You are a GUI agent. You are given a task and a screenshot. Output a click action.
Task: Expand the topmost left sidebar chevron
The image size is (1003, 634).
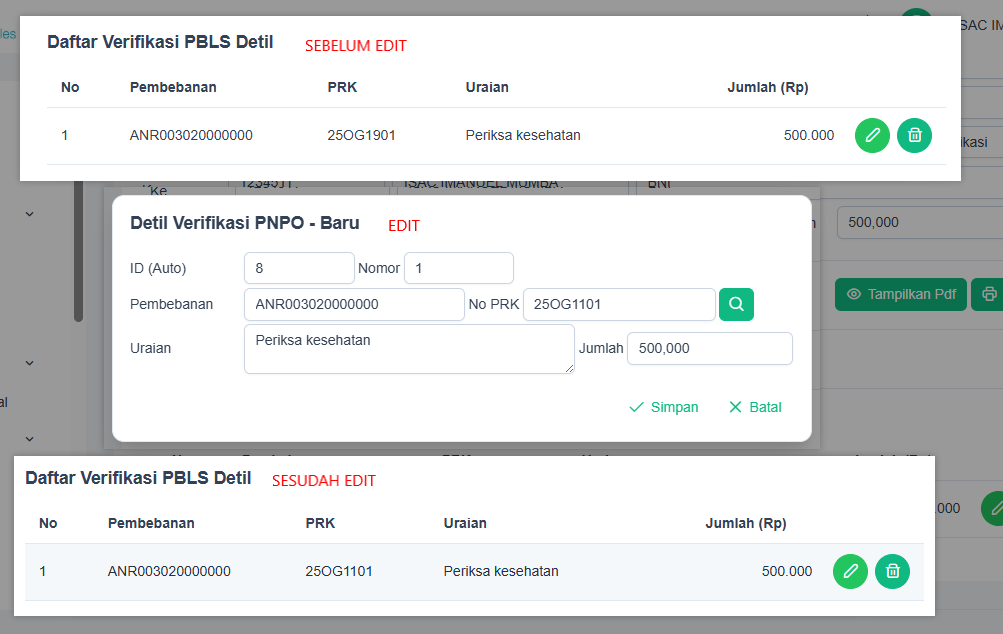click(x=29, y=213)
